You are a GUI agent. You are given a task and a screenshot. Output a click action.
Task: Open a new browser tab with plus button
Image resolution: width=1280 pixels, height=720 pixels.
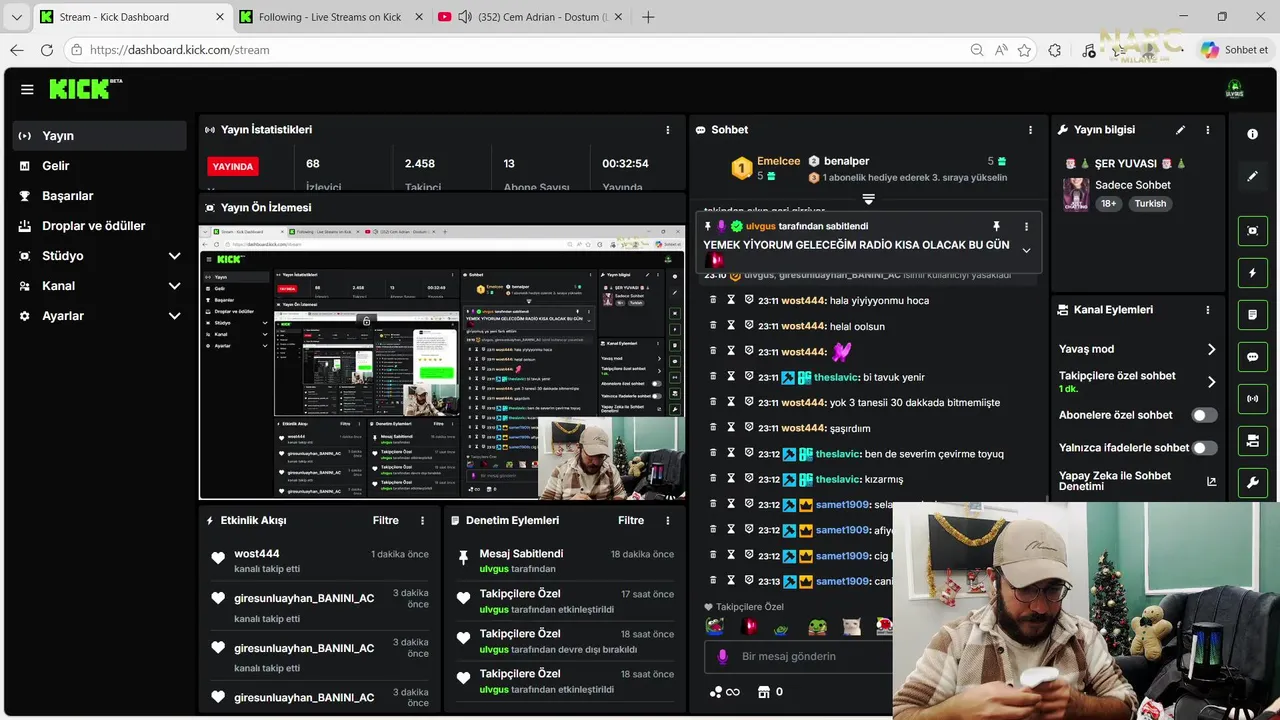648,17
